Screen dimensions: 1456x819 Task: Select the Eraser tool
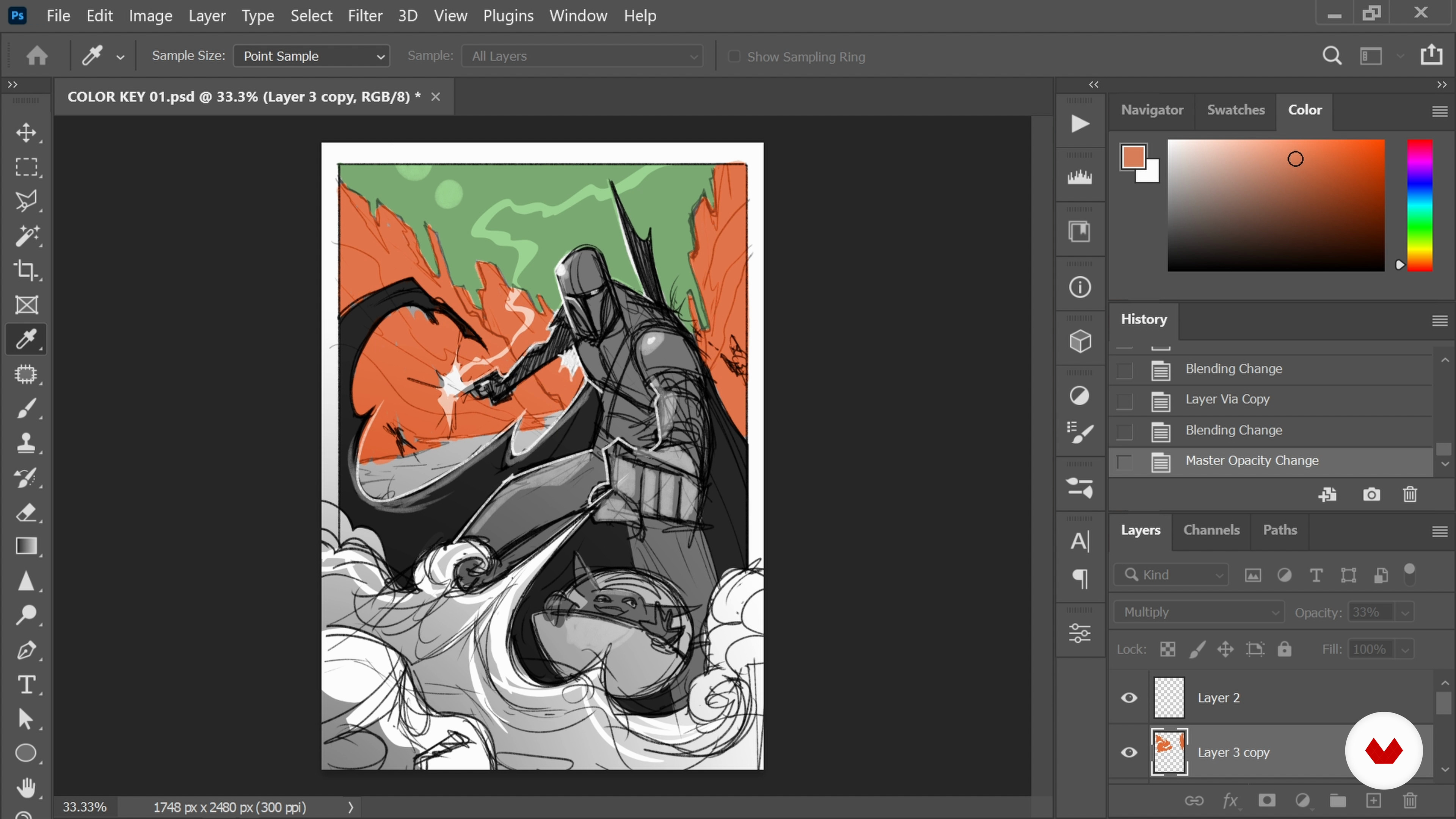(26, 513)
